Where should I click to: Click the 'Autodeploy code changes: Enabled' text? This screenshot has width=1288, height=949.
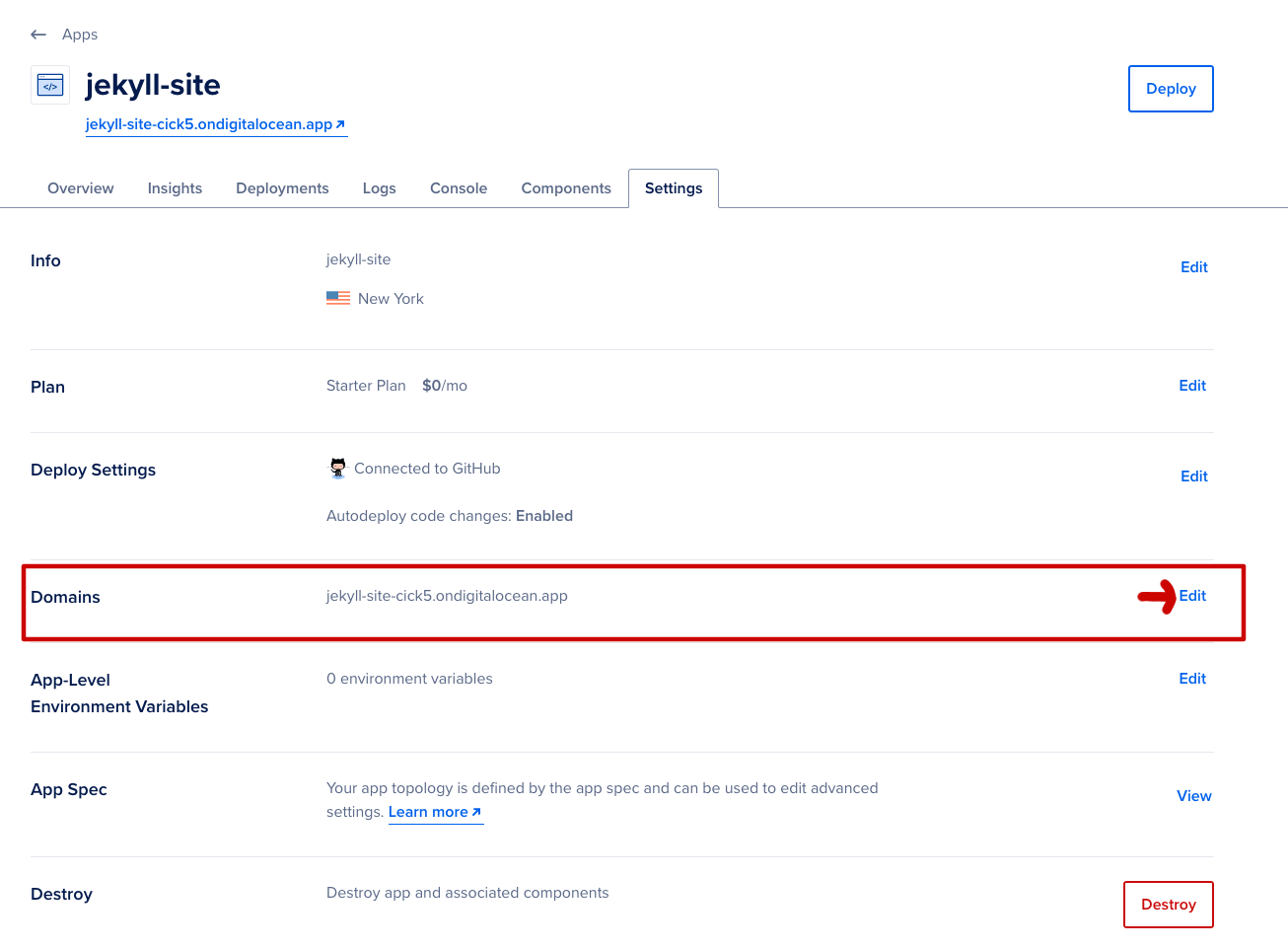(450, 516)
